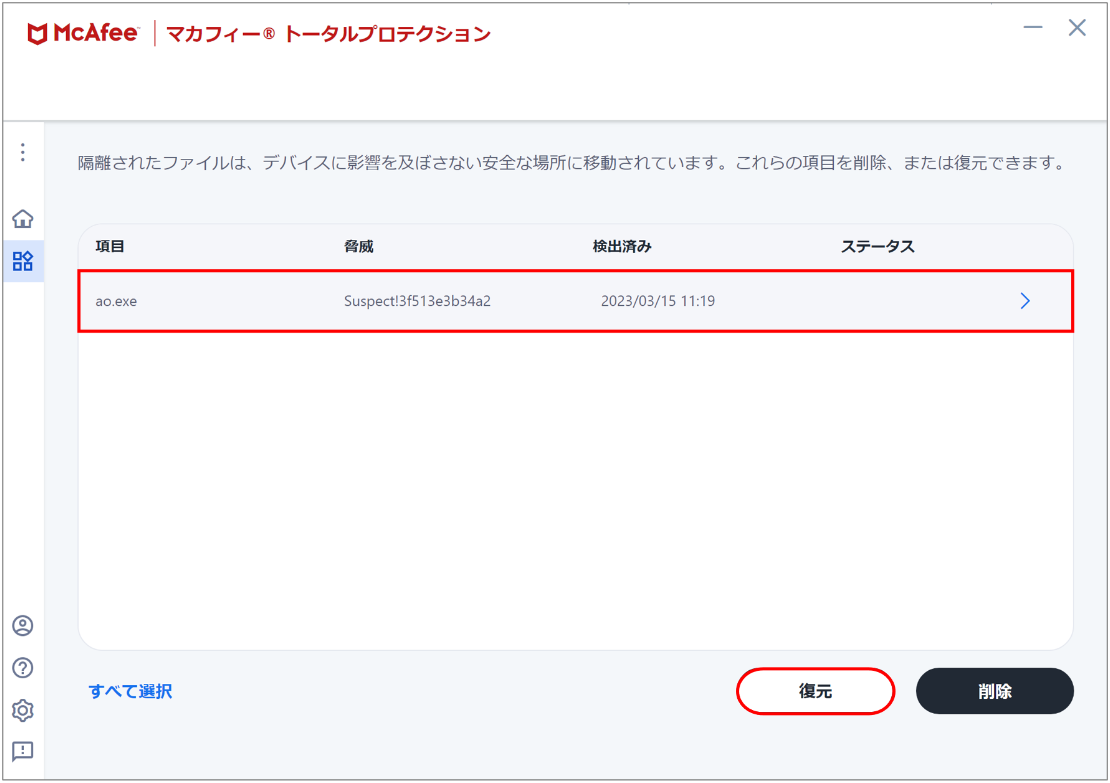Click the 検出済み column header
The height and width of the screenshot is (783, 1110).
(622, 246)
